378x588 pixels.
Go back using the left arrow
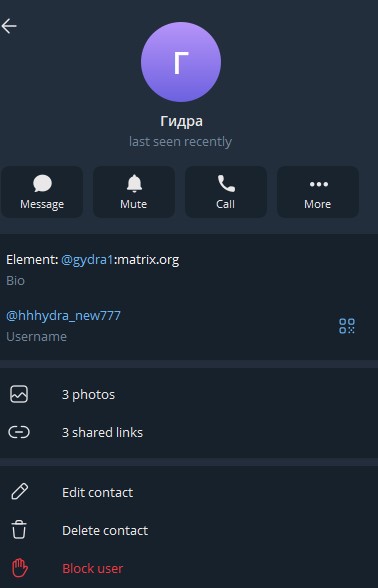click(x=9, y=26)
